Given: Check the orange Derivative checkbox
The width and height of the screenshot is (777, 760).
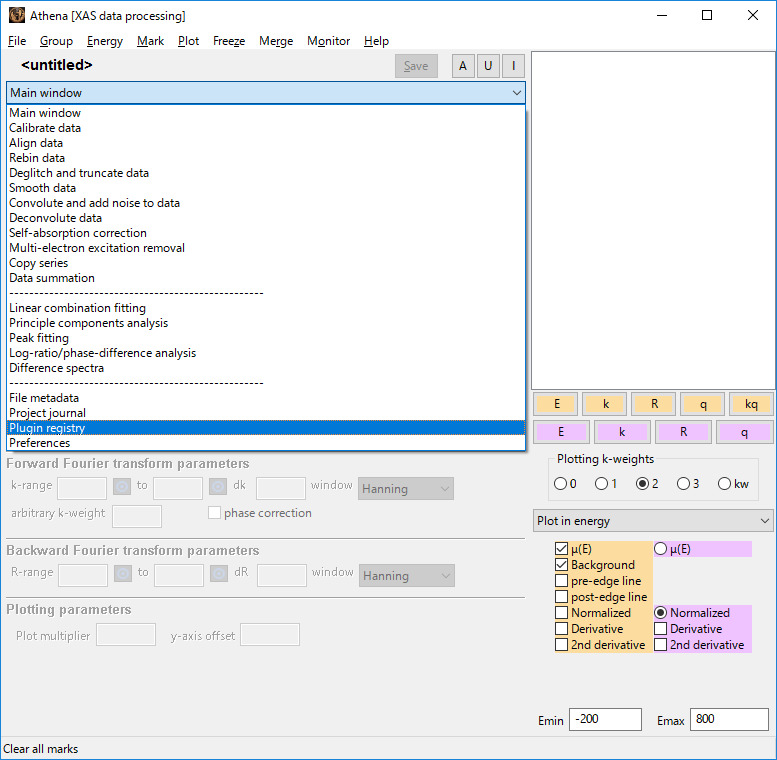Looking at the screenshot, I should pos(561,629).
